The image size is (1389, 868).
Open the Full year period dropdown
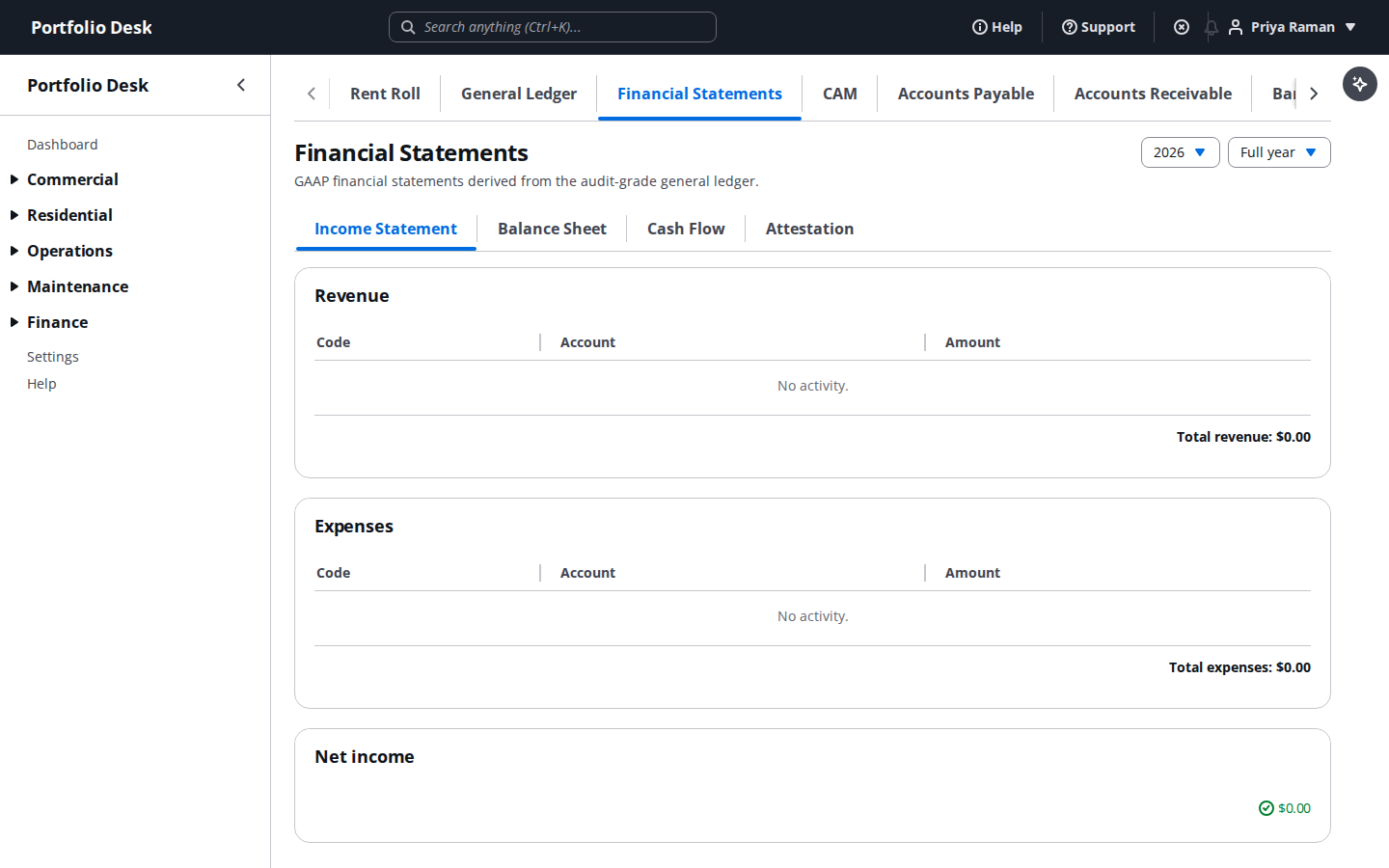coord(1279,152)
